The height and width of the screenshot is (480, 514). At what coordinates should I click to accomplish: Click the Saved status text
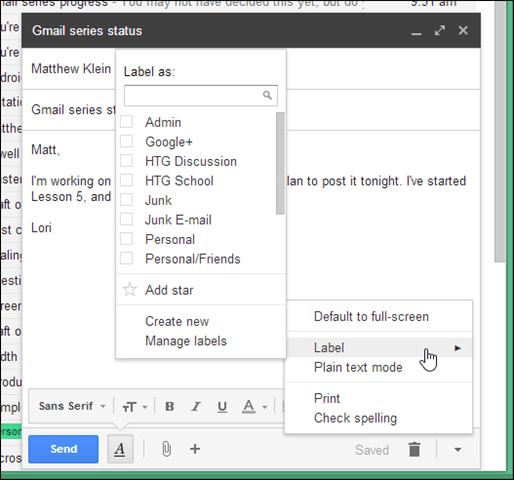(372, 450)
